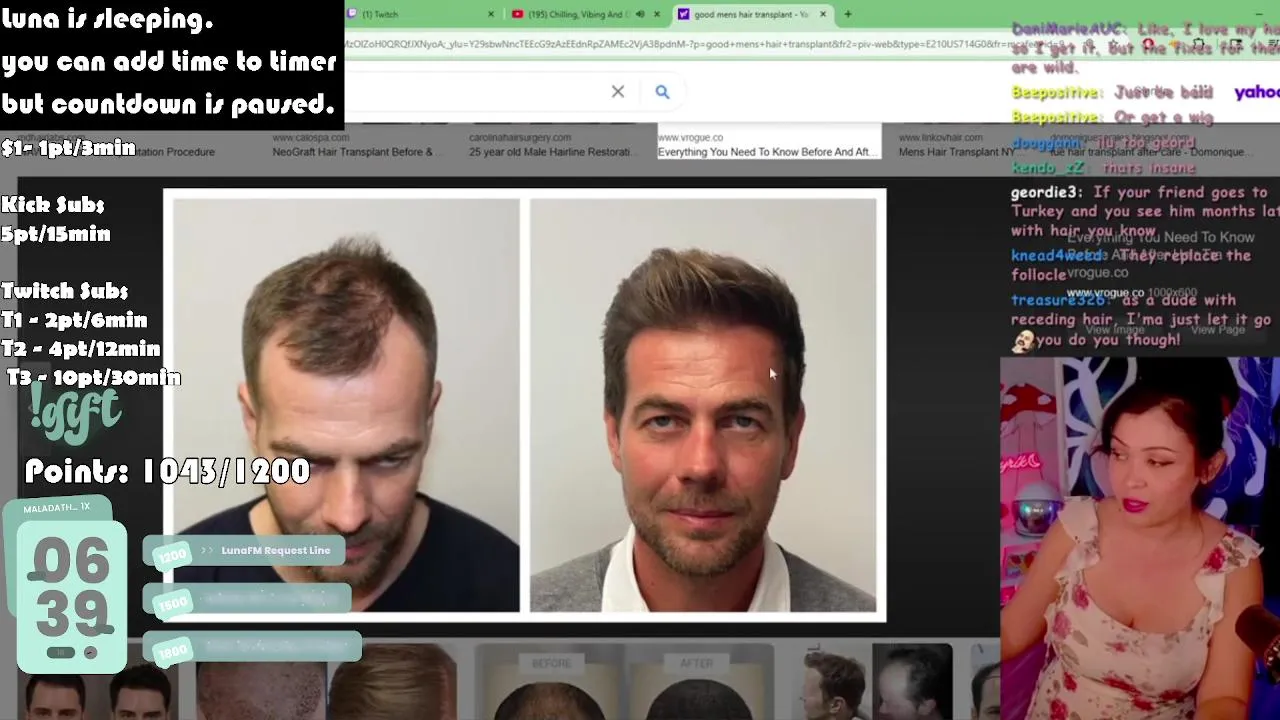Click the carolinahairsurgery.com source label

pyautogui.click(x=520, y=137)
